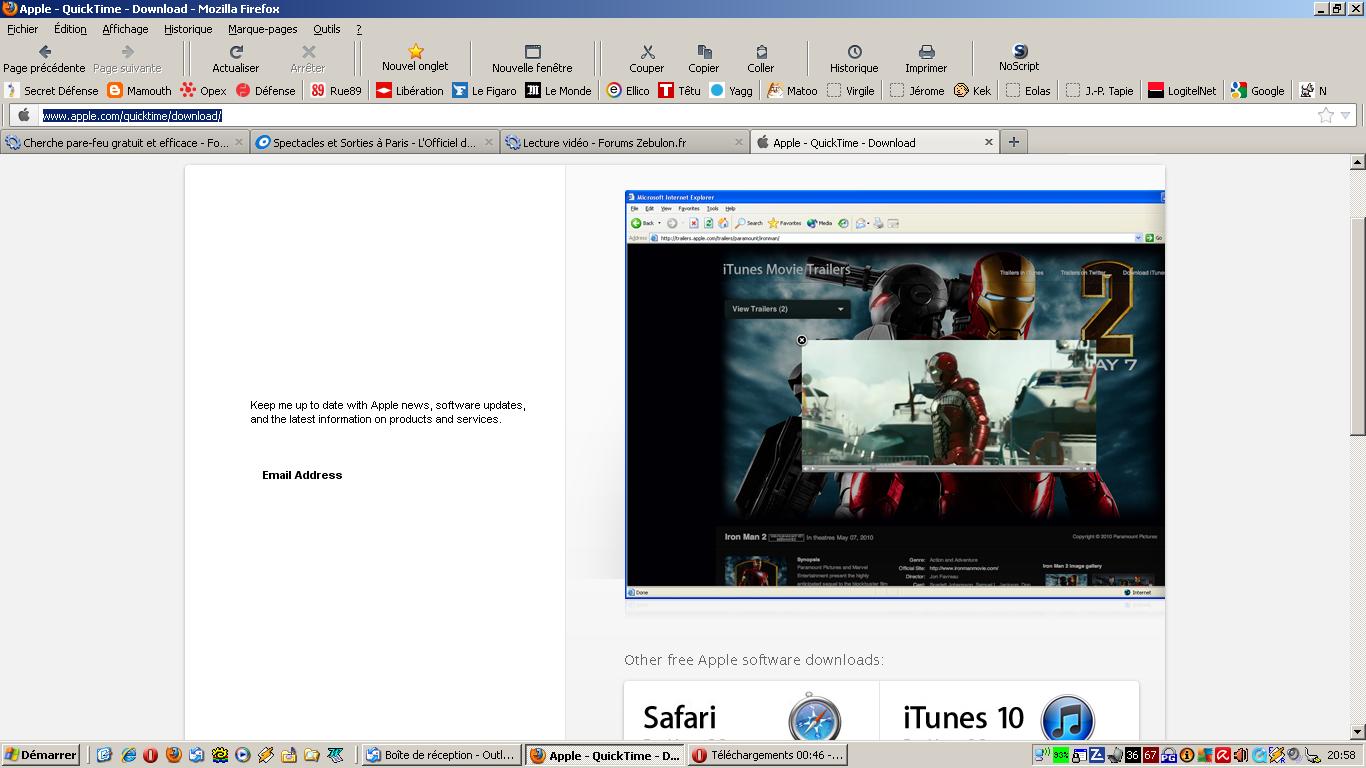
Task: Open the Outils menu
Action: [x=326, y=29]
